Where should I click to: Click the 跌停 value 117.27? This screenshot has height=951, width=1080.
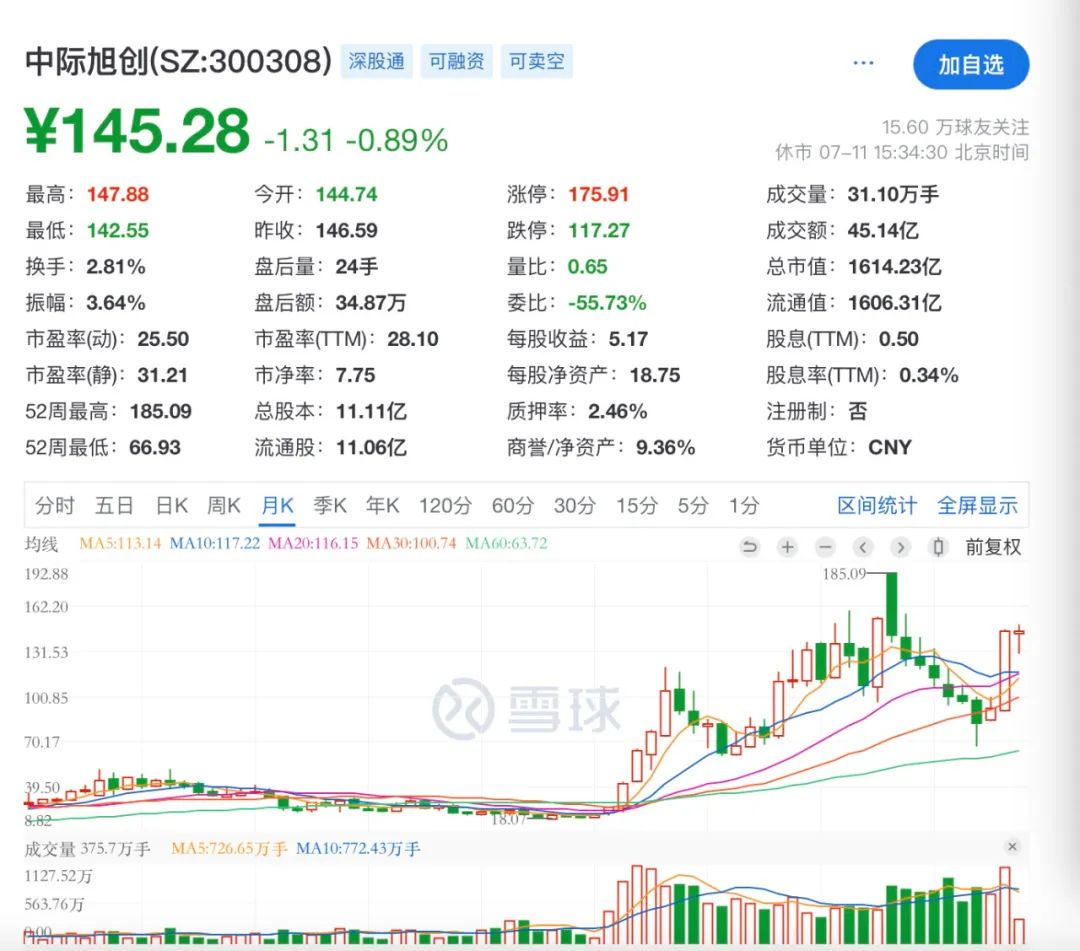(599, 230)
